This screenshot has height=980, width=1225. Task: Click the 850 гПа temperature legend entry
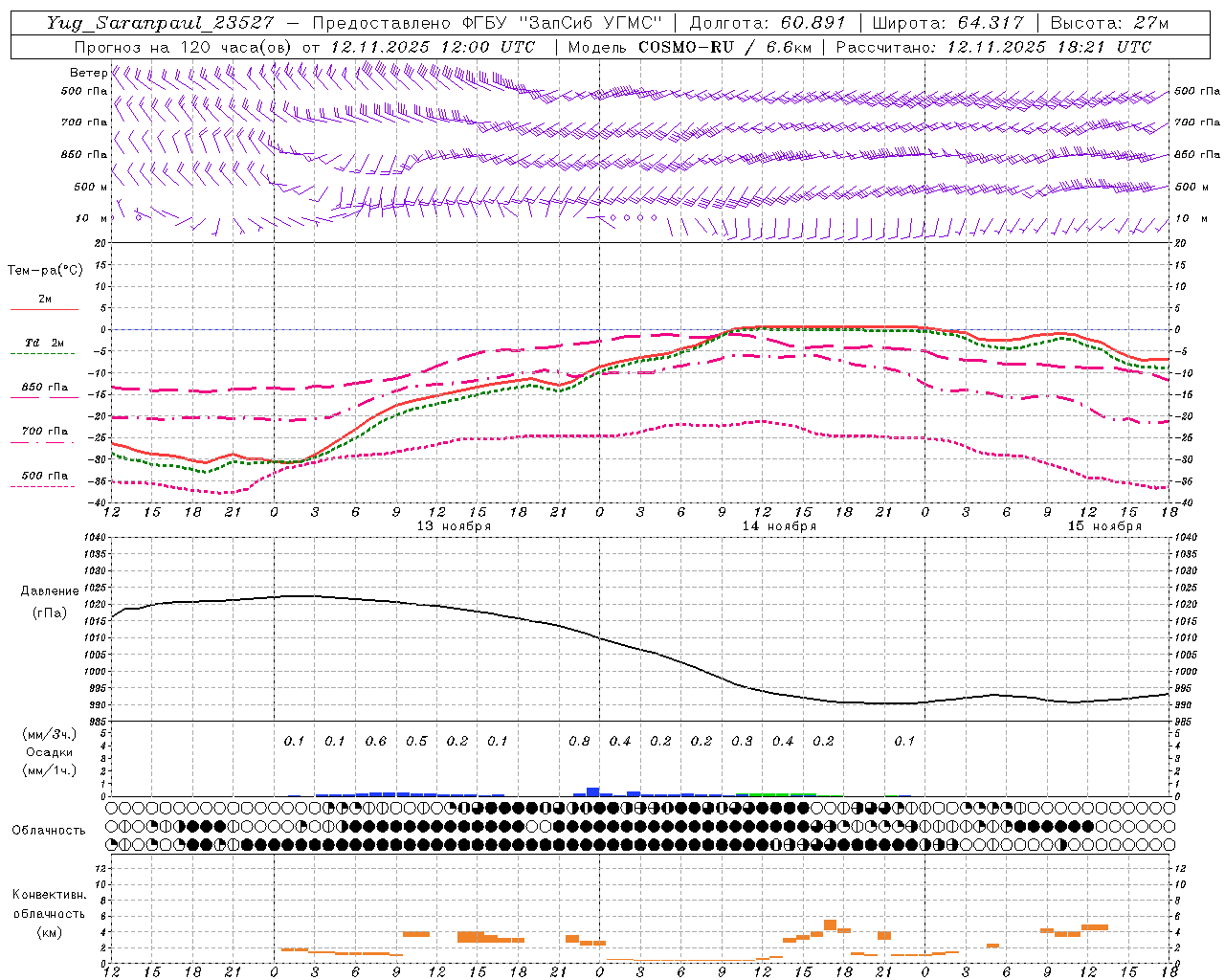45,388
